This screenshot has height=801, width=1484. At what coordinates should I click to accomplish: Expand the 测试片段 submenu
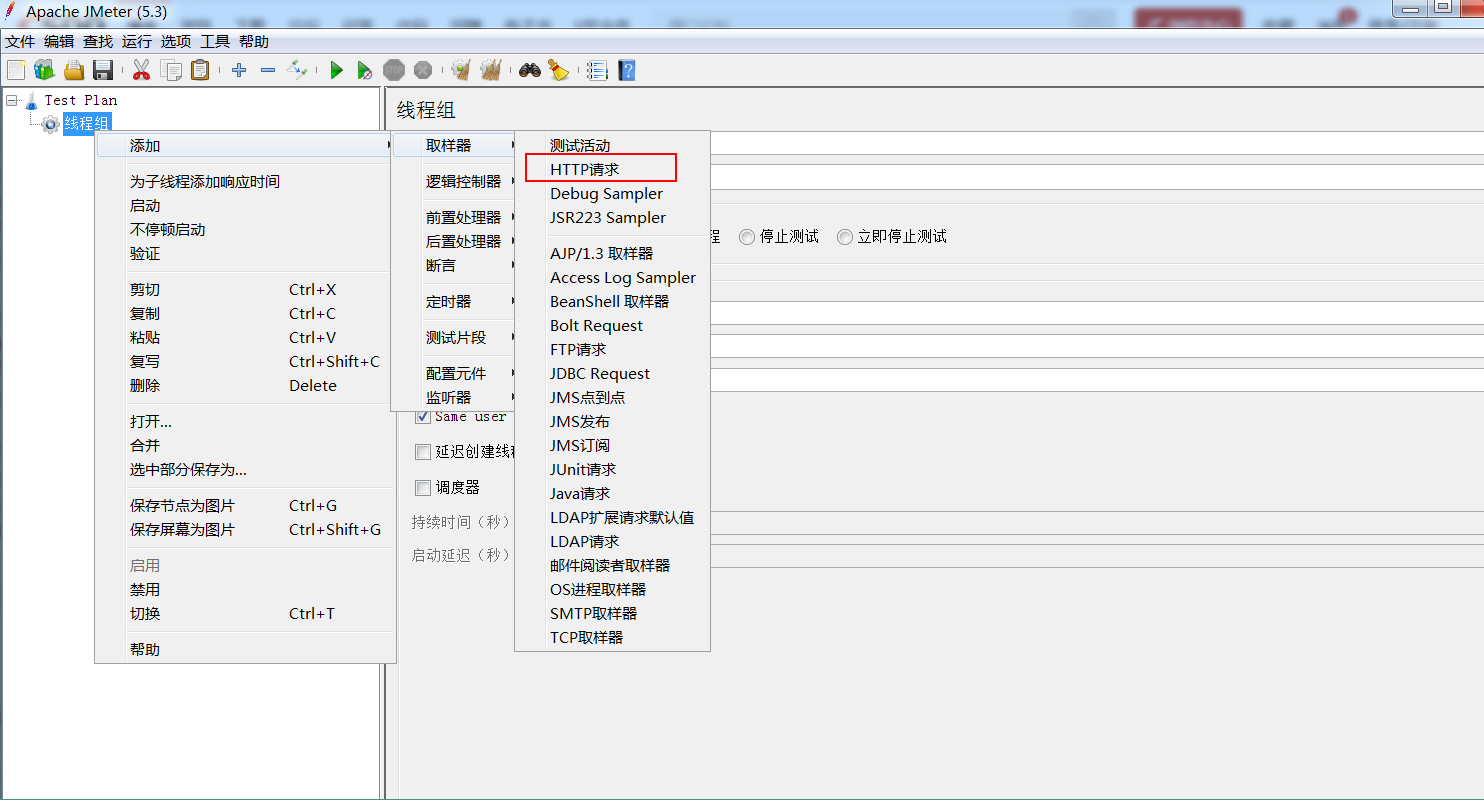453,338
